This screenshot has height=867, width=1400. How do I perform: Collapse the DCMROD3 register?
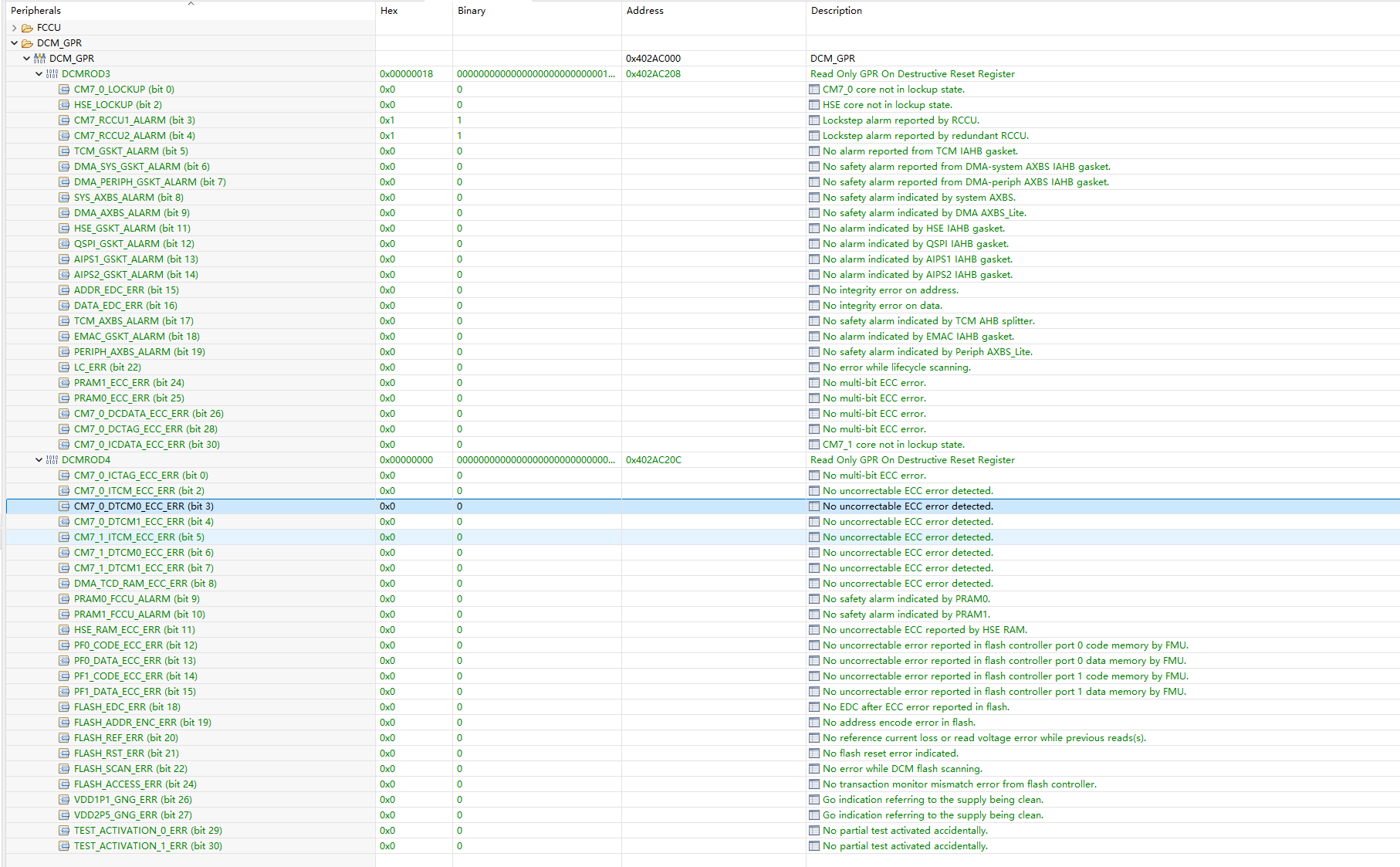[x=39, y=74]
